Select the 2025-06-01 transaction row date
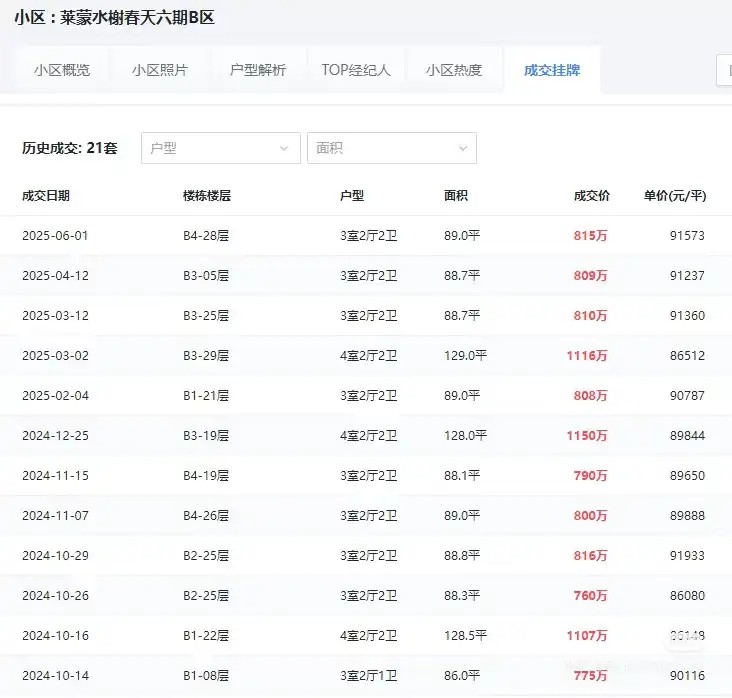Viewport: 732px width, 698px height. pyautogui.click(x=55, y=236)
